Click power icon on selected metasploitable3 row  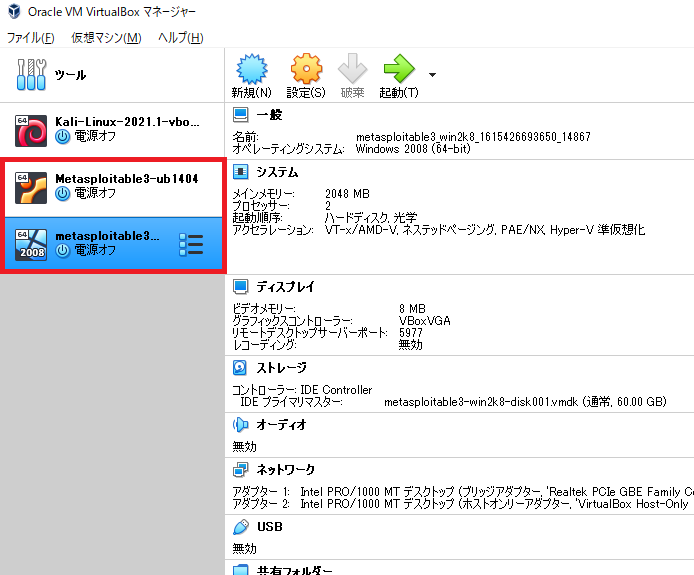pos(62,251)
